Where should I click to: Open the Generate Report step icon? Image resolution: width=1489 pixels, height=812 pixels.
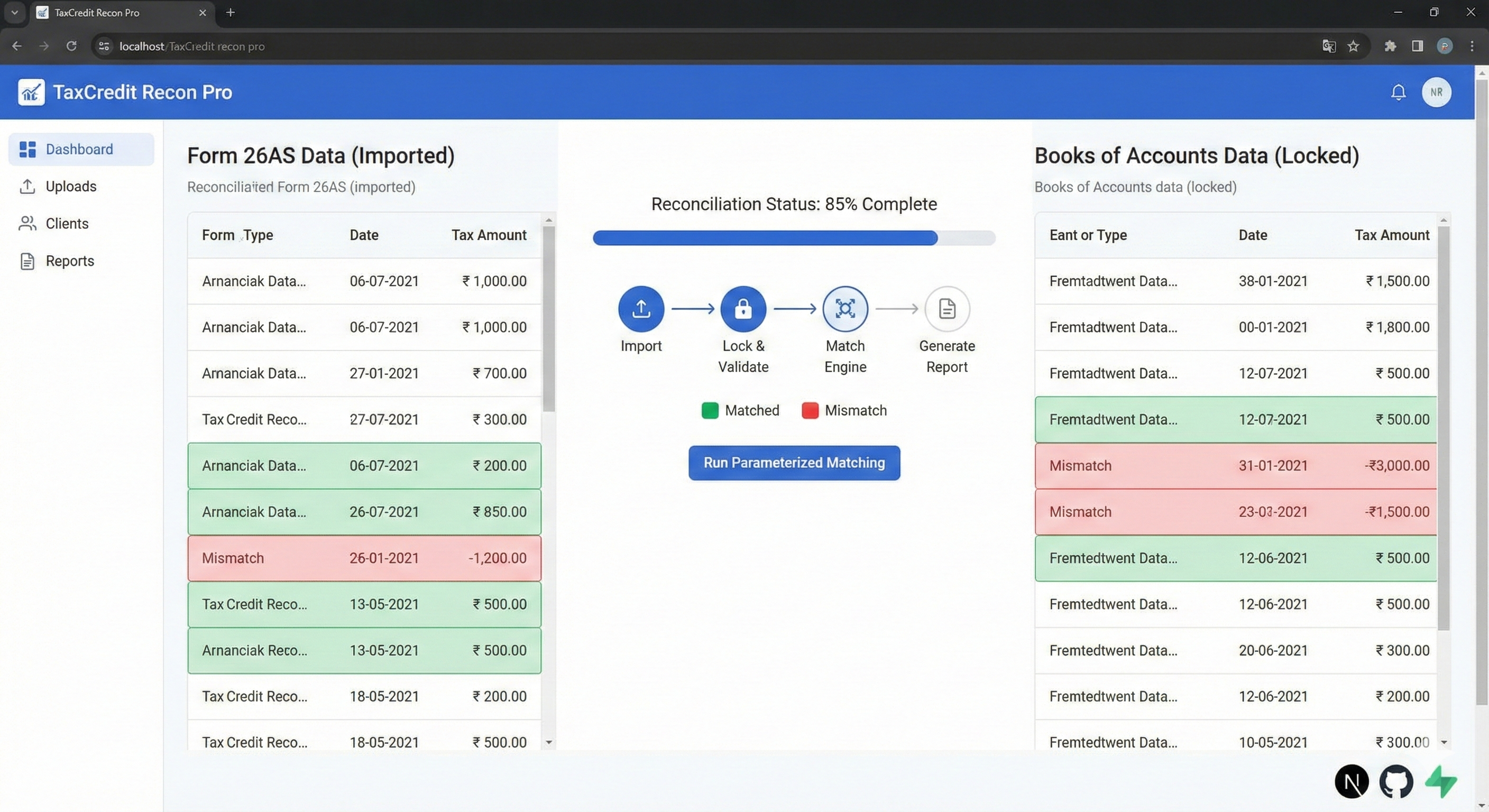point(946,309)
